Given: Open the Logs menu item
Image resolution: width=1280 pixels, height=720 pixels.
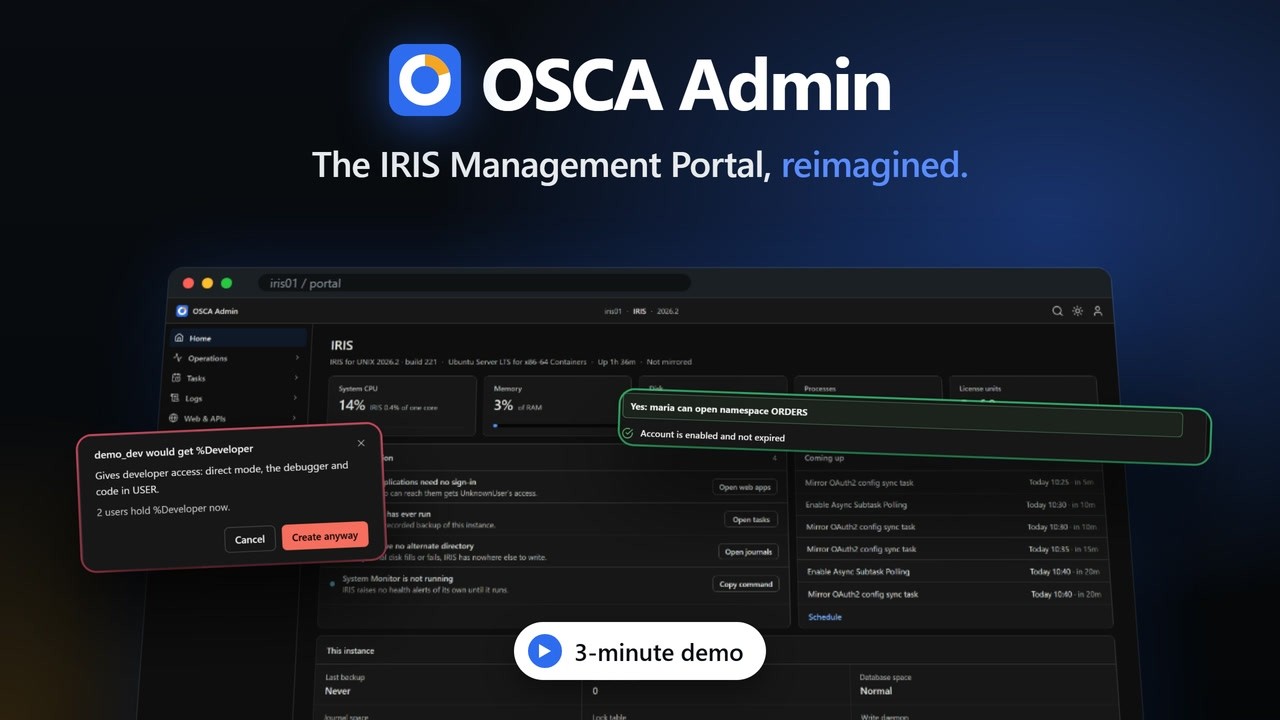Looking at the screenshot, I should pos(234,398).
